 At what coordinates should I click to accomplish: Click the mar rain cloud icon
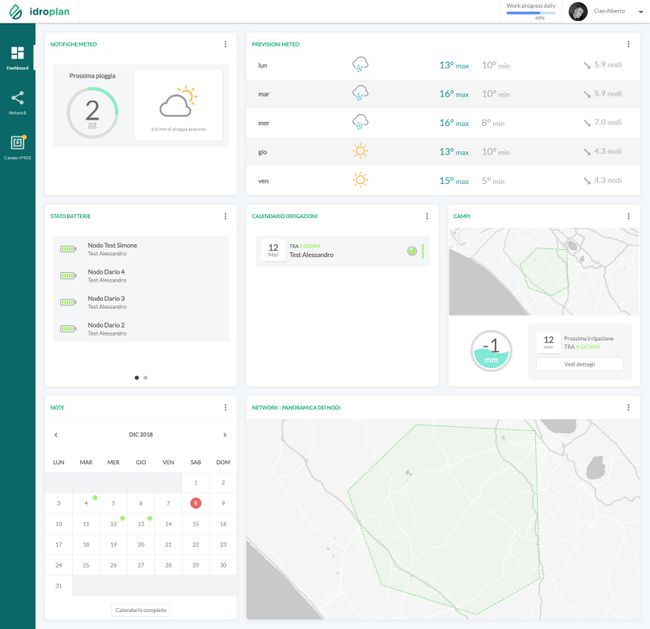360,93
